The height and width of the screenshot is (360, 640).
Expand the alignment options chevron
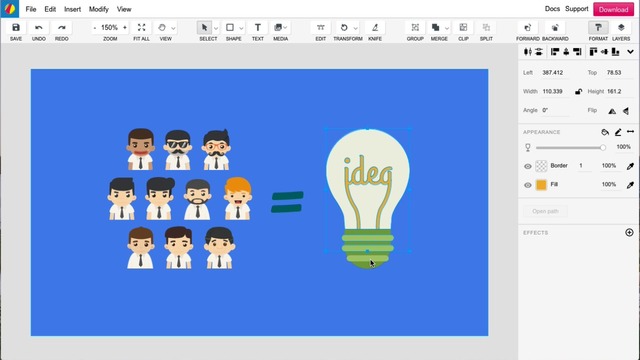(x=630, y=52)
